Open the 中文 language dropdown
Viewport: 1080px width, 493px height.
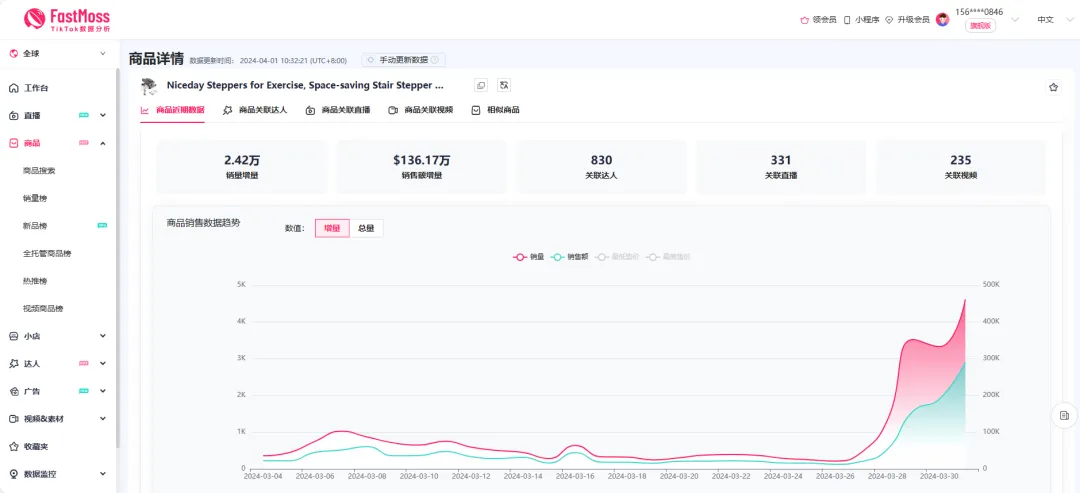pyautogui.click(x=1050, y=19)
